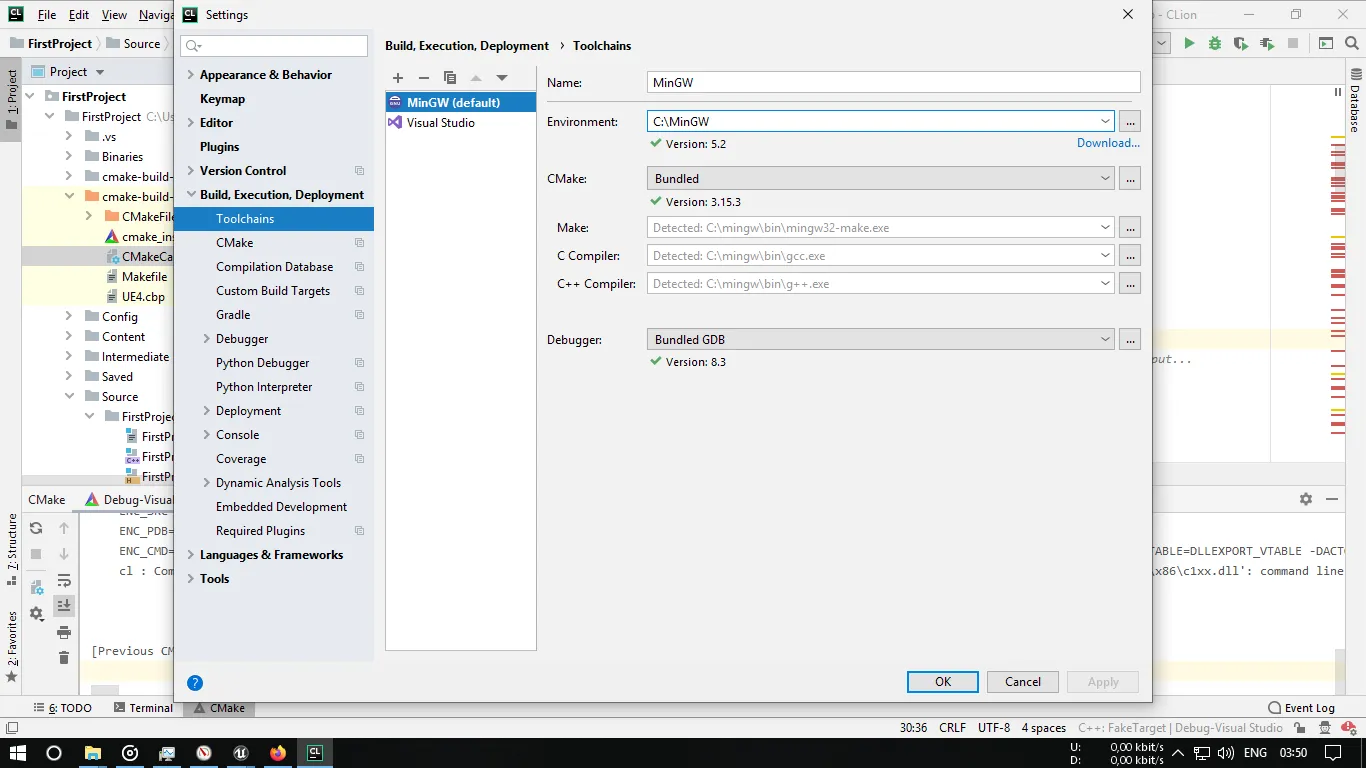Open the Custom Build Targets settings page
Screen dimensions: 1366x768
click(x=274, y=291)
